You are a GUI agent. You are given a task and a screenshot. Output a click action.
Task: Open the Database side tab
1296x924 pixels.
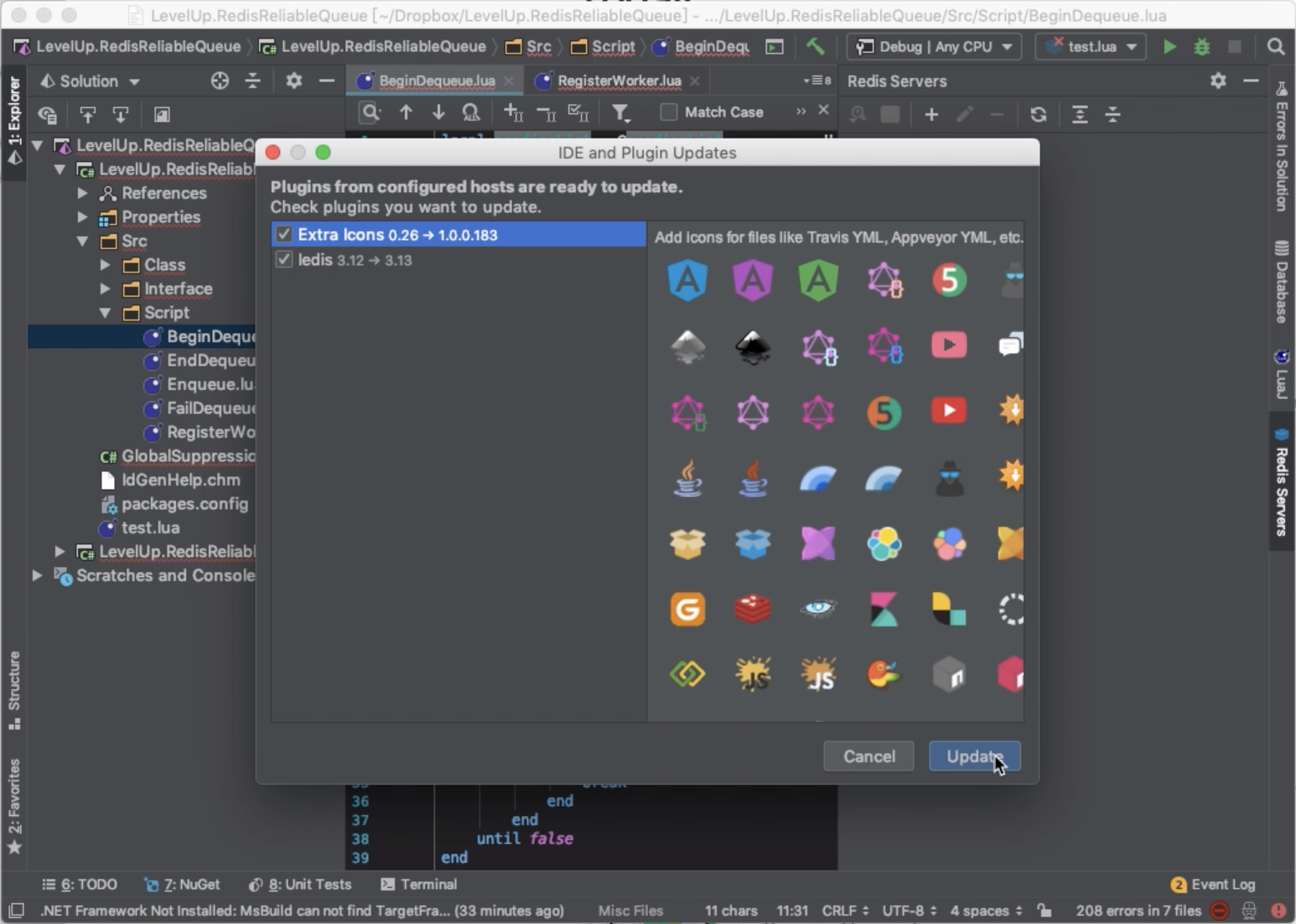pyautogui.click(x=1282, y=282)
